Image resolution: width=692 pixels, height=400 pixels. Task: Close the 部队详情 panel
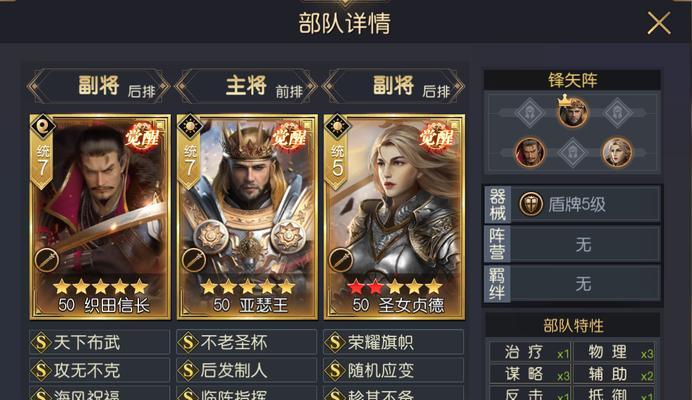[x=659, y=23]
